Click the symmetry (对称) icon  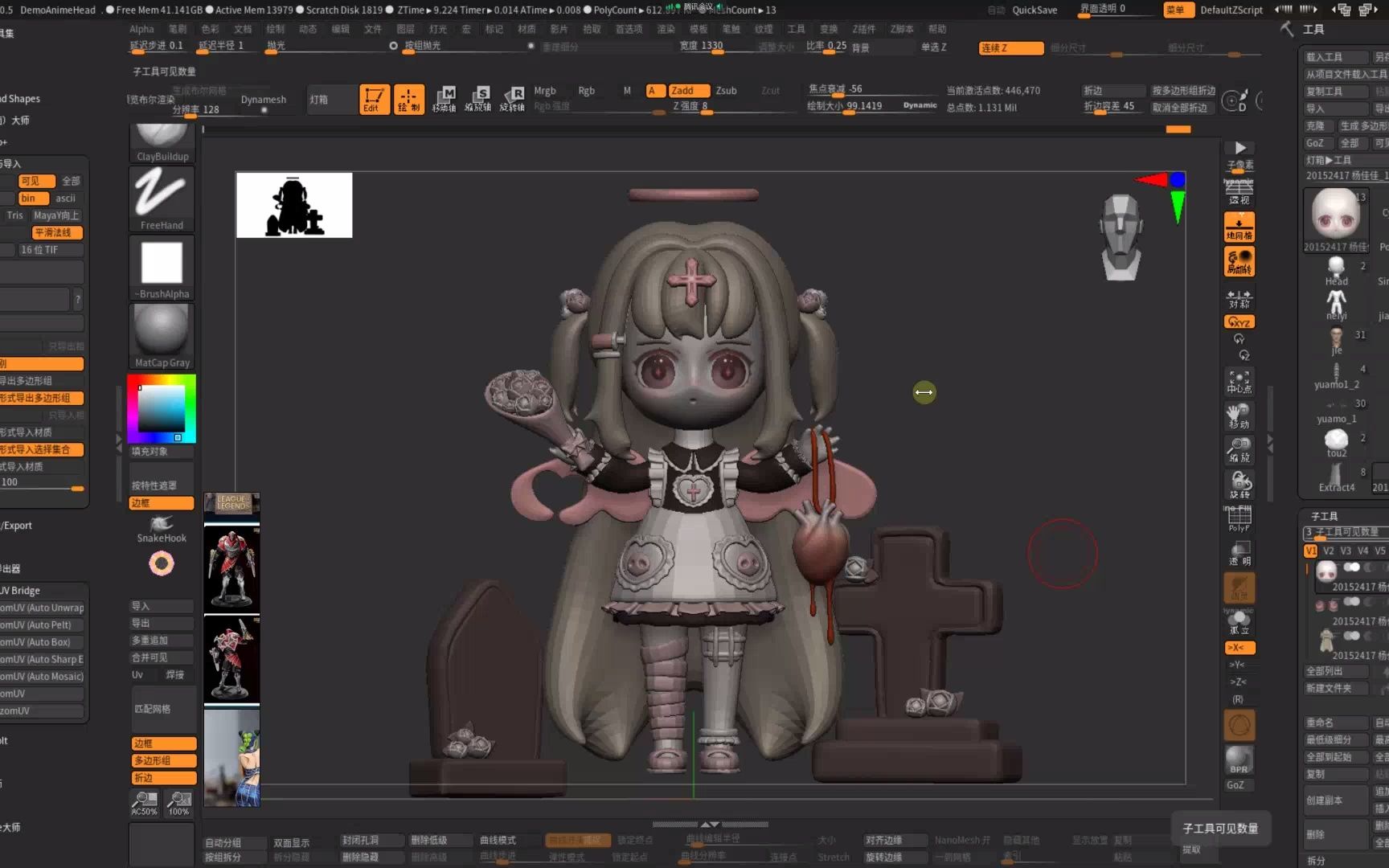[x=1239, y=298]
